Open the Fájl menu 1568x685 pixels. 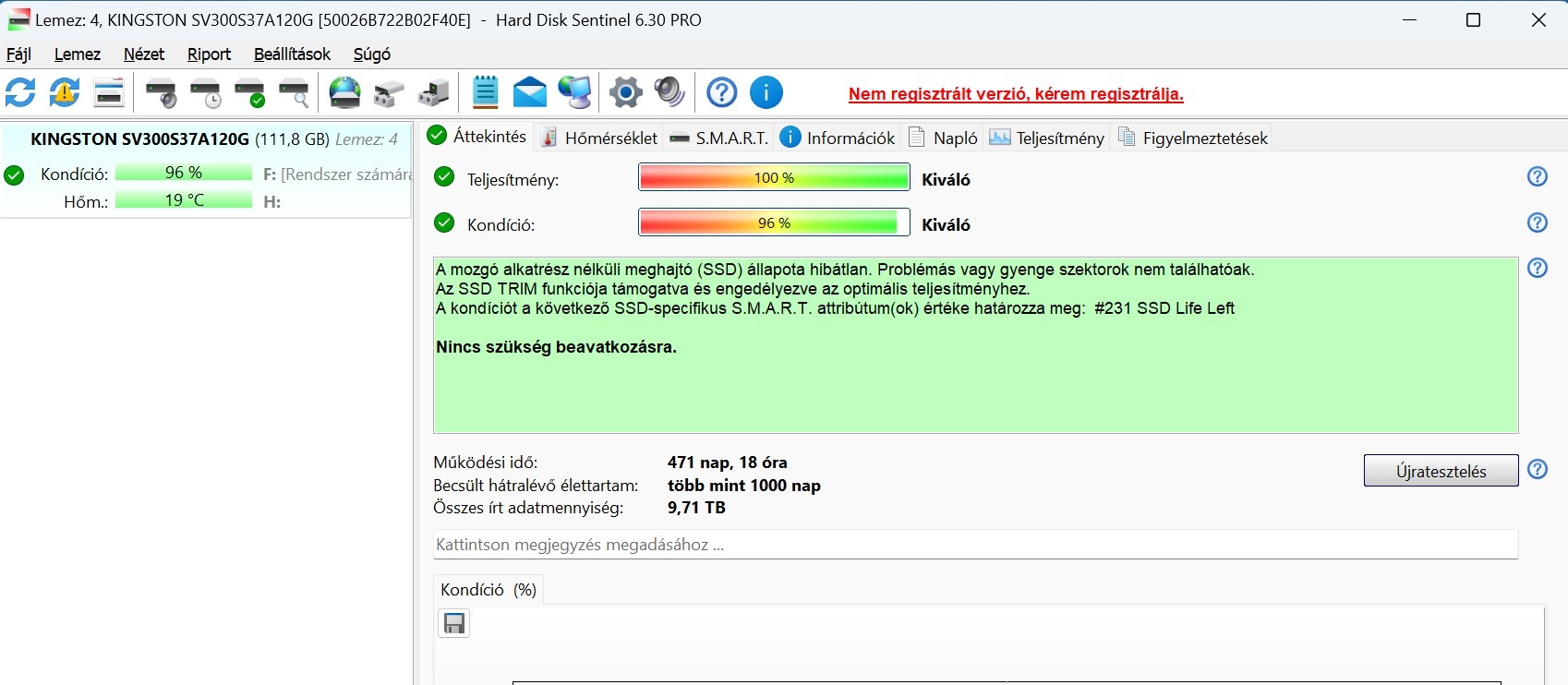coord(18,54)
